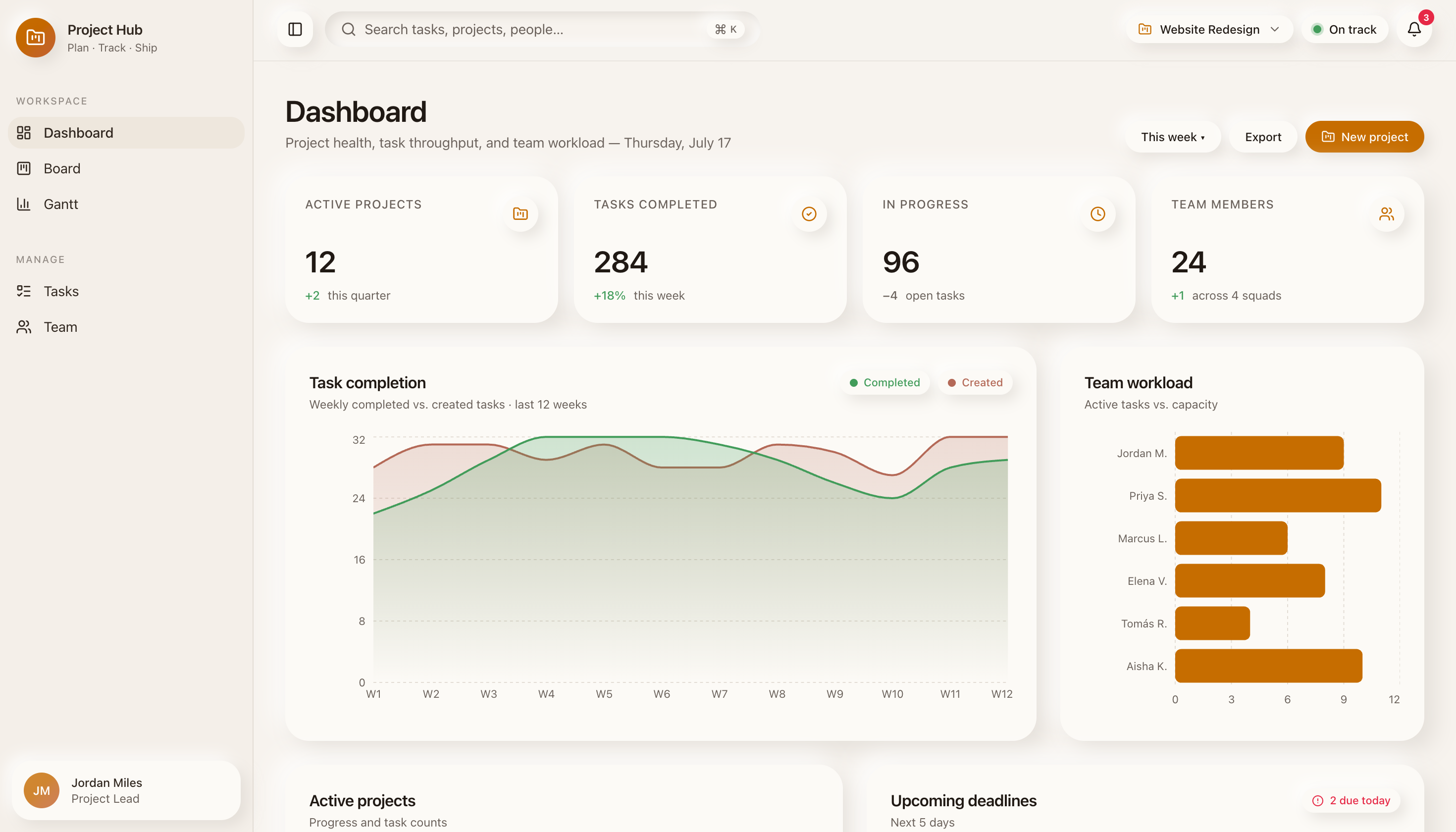The width and height of the screenshot is (1456, 832).
Task: Click the Project Hub logo icon
Action: click(36, 38)
